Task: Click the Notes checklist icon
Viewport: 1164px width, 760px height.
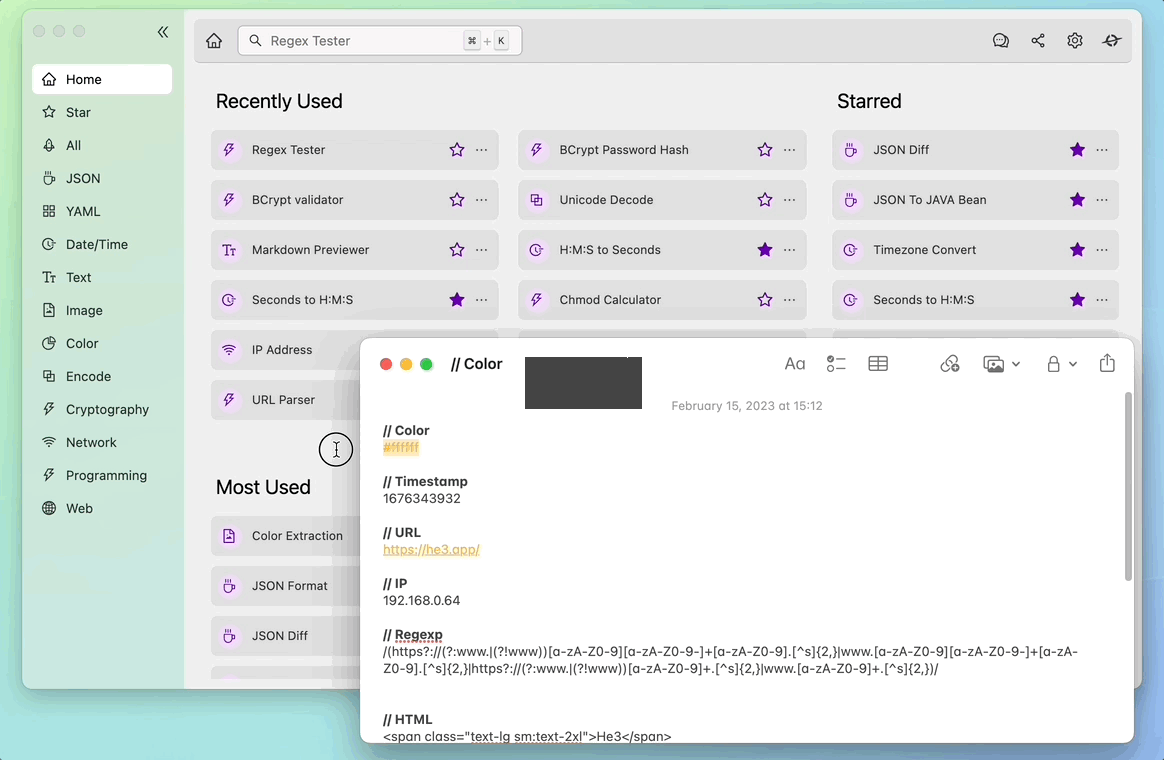Action: (x=836, y=364)
